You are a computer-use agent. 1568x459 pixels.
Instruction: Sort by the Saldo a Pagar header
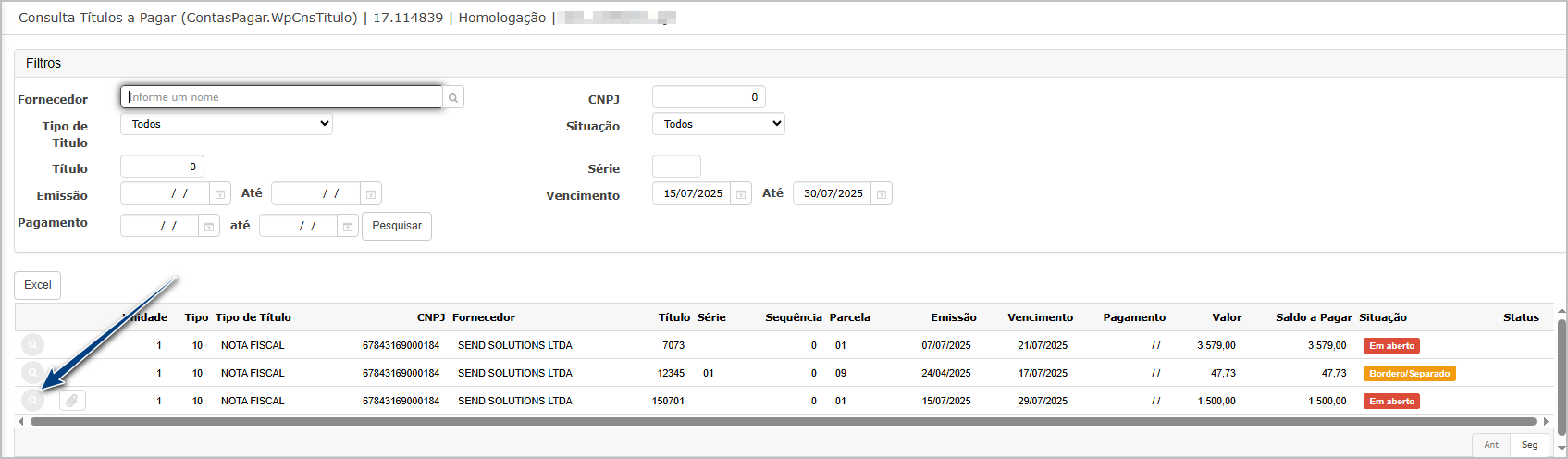(1314, 317)
